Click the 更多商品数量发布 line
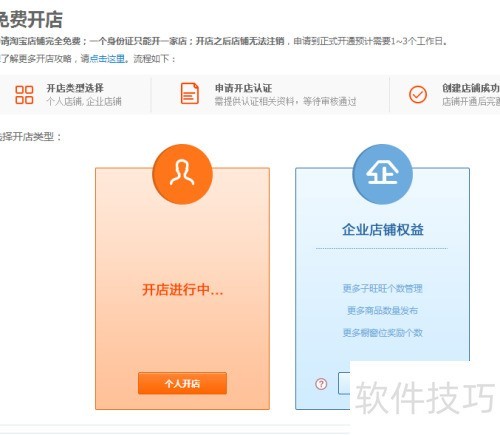The width and height of the screenshot is (500, 435). (383, 311)
